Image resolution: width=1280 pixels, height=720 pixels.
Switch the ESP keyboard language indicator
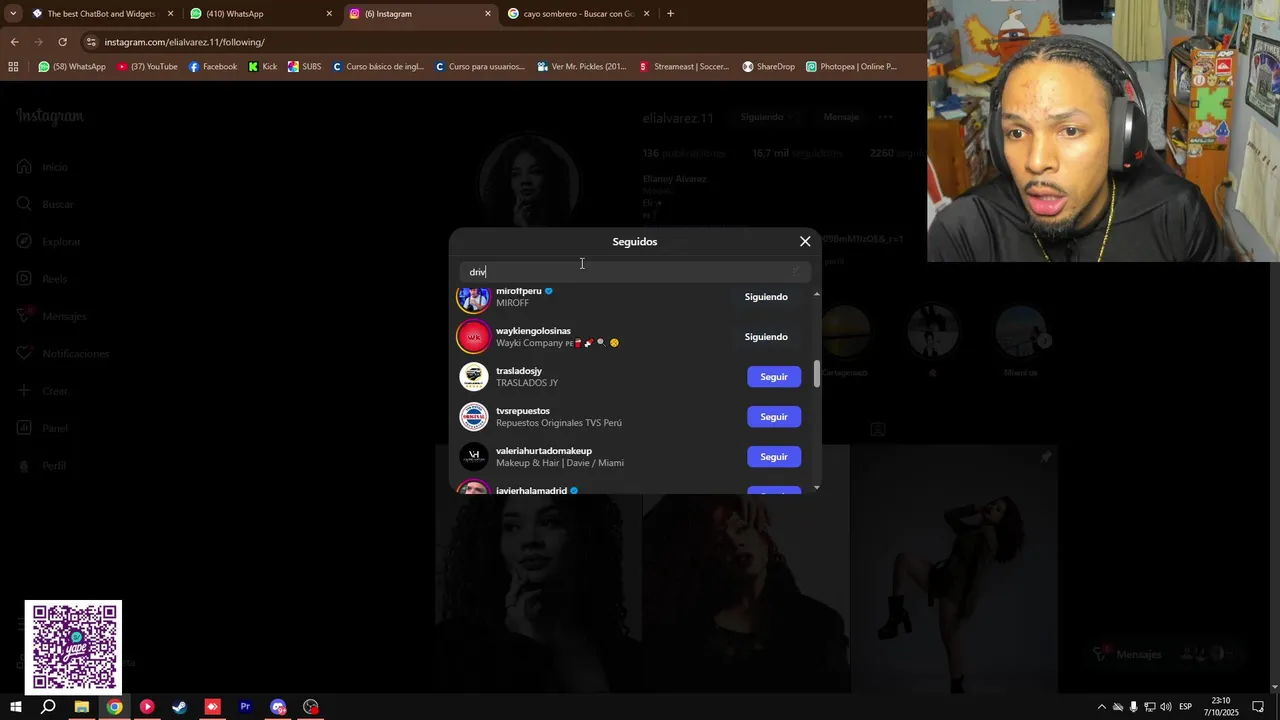pyautogui.click(x=1185, y=707)
